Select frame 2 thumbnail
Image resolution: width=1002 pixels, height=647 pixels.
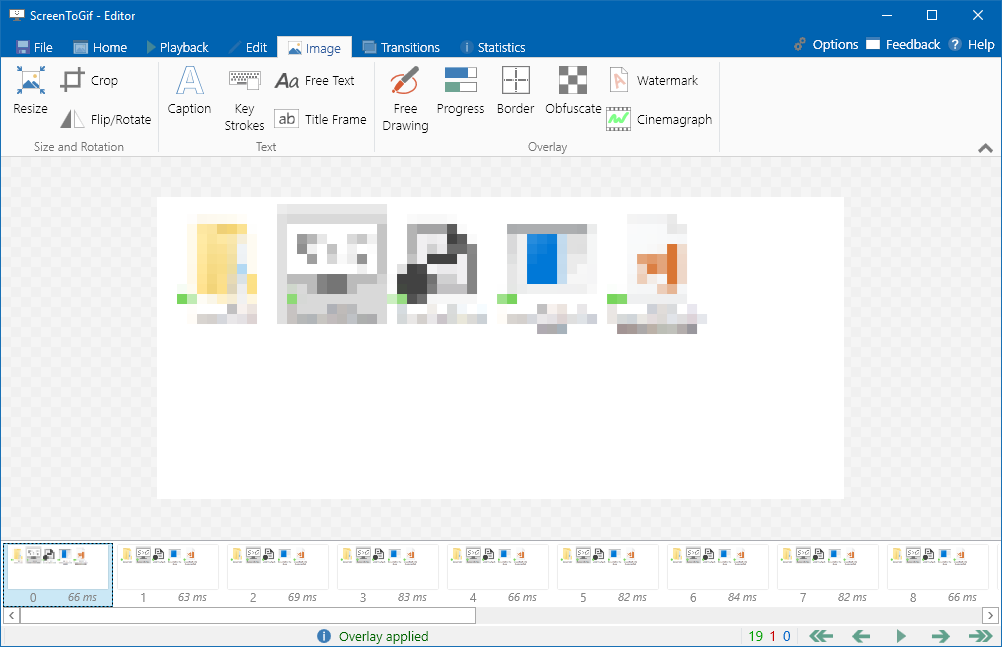pos(278,575)
